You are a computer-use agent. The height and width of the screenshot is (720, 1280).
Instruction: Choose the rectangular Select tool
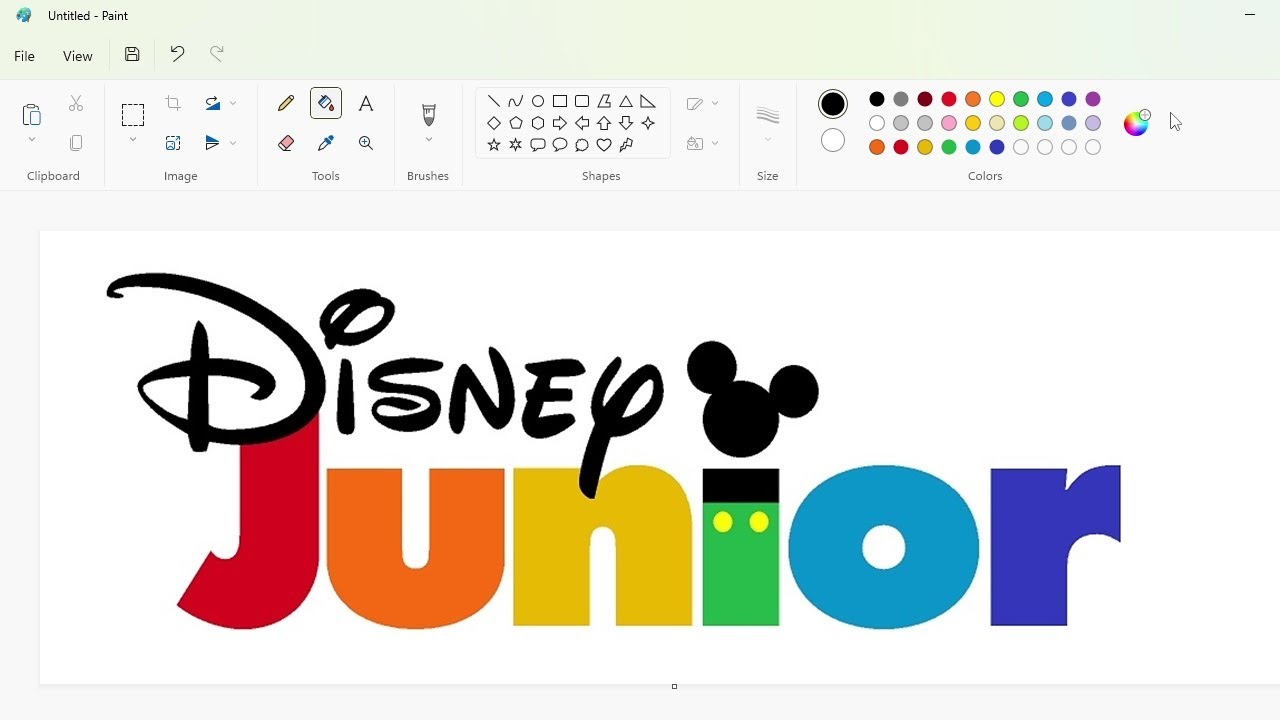tap(133, 114)
